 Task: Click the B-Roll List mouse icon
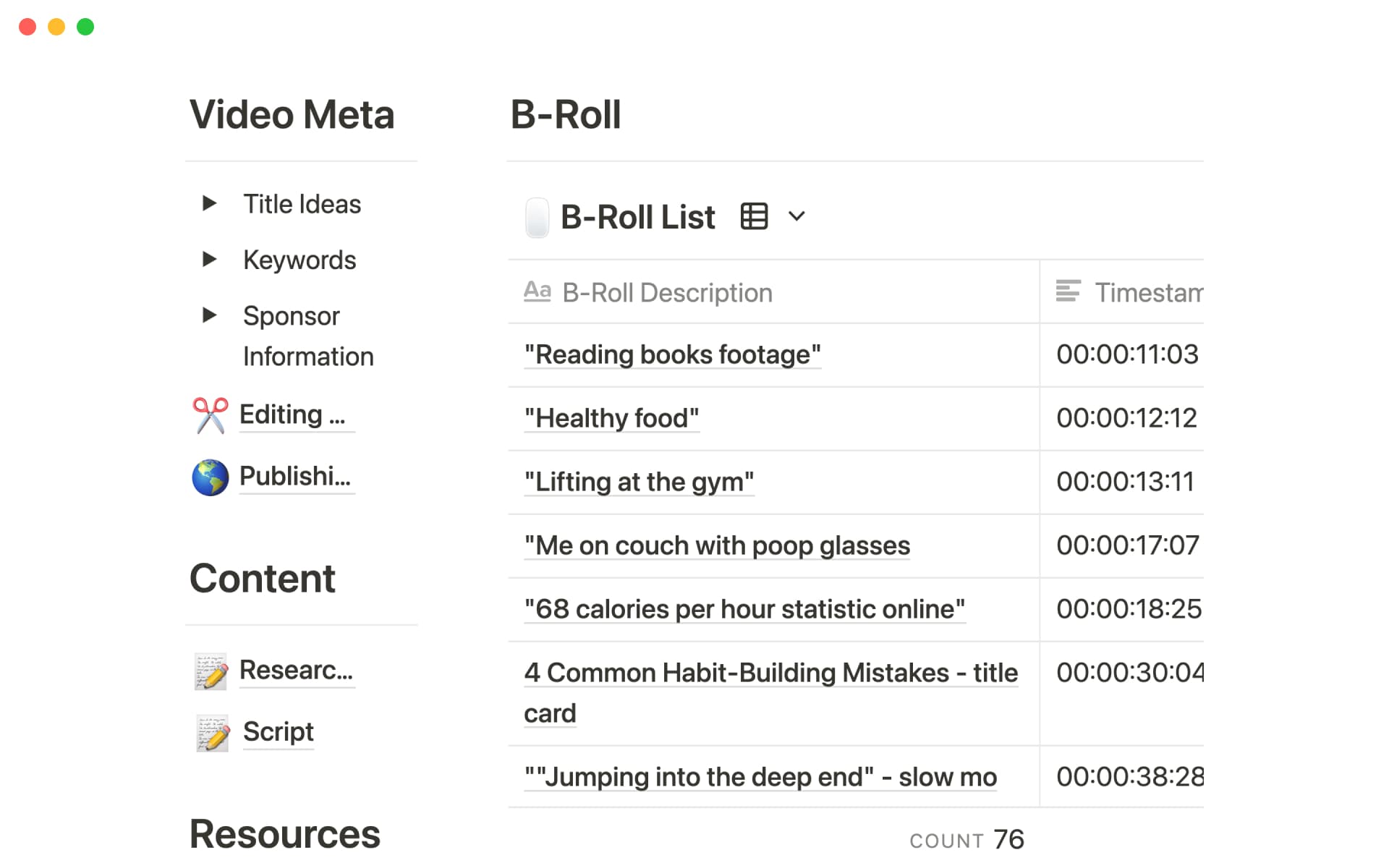tap(537, 218)
